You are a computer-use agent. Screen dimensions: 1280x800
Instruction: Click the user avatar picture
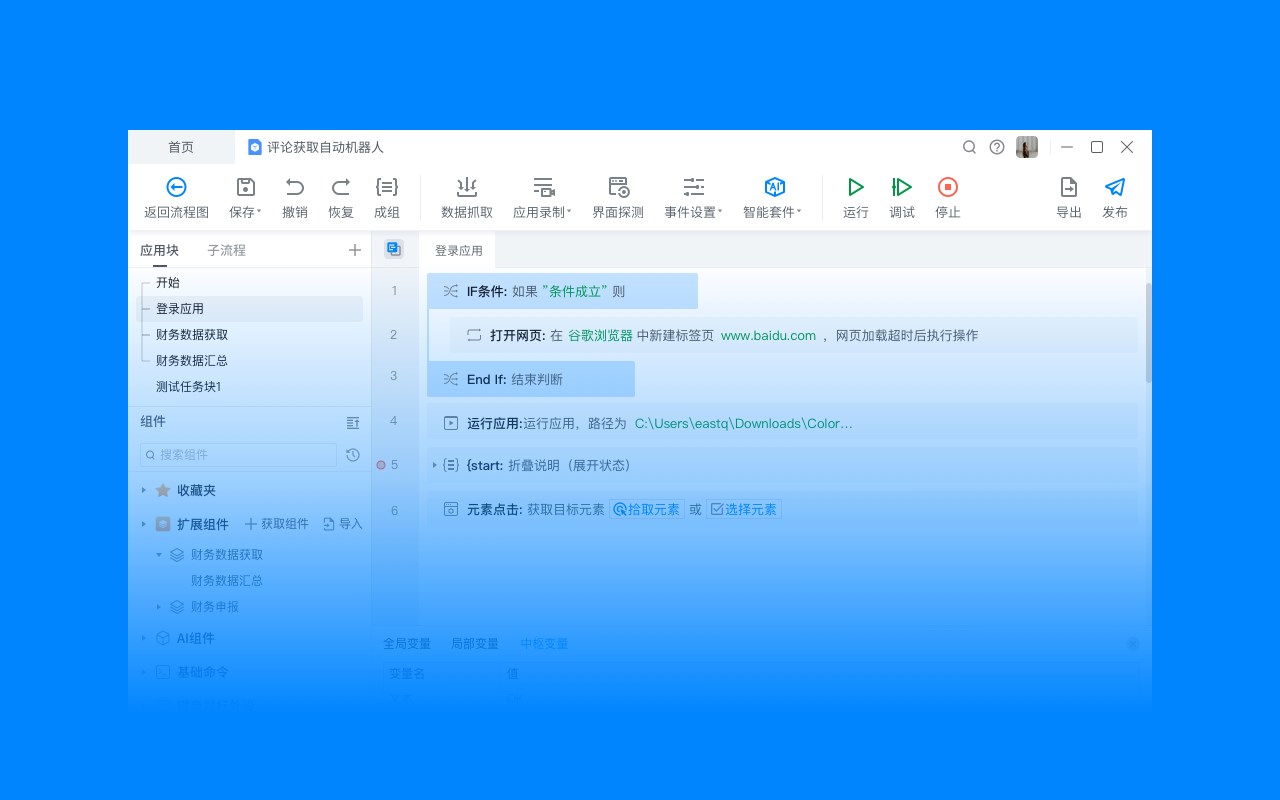tap(1027, 147)
